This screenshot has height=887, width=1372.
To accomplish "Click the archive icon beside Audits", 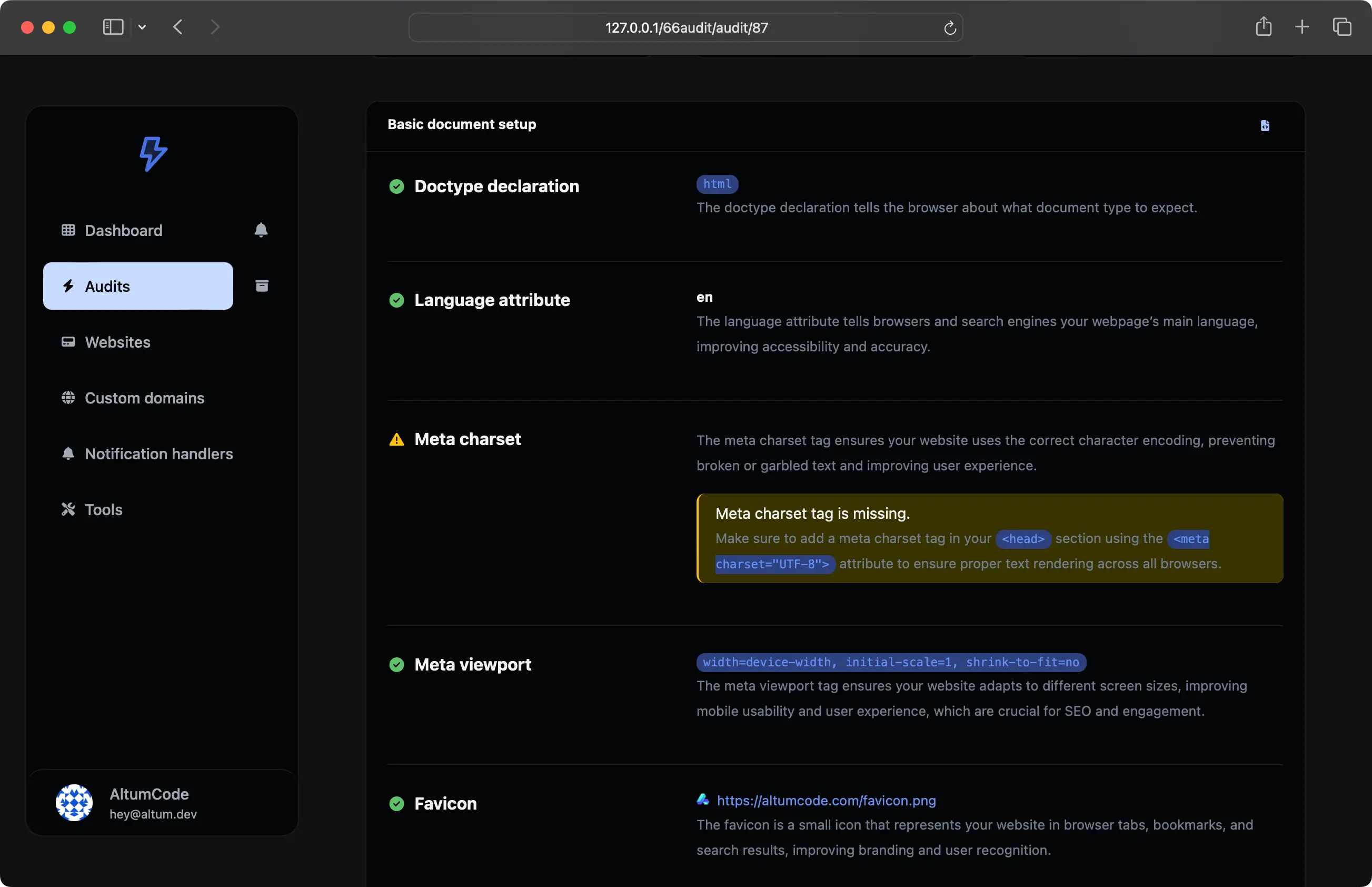I will point(262,285).
